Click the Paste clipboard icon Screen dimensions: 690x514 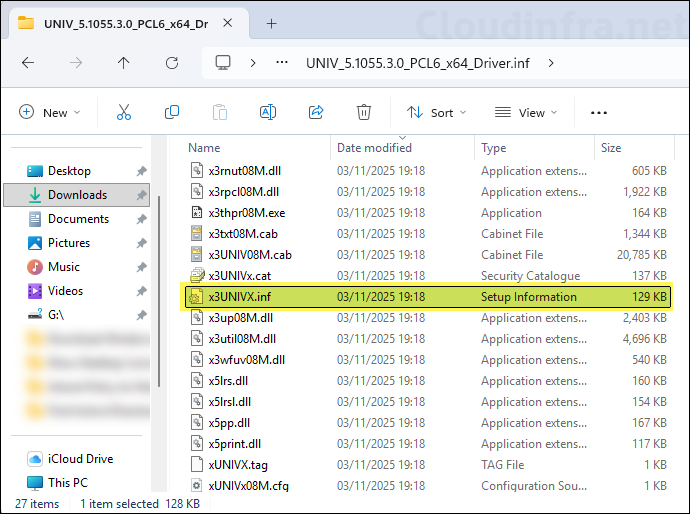[220, 112]
